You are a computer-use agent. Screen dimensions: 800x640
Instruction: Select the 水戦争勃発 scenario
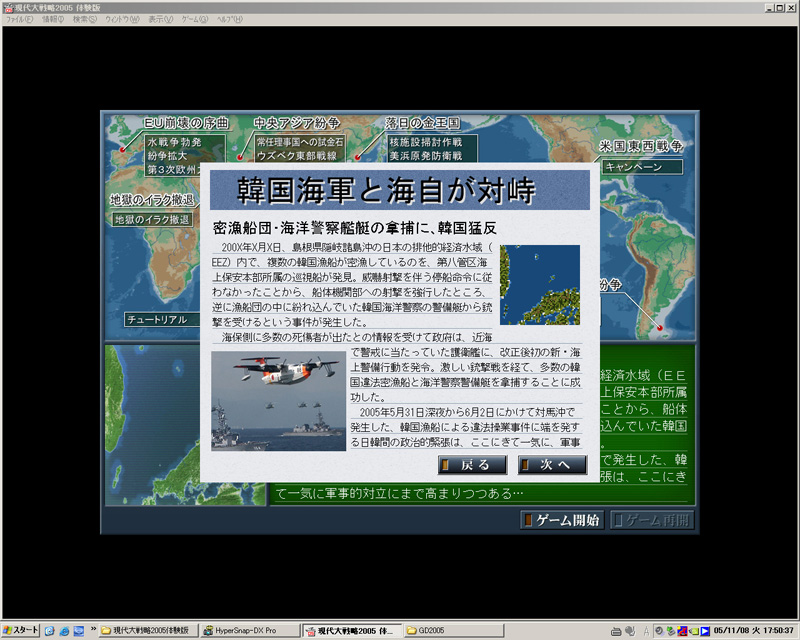pos(174,143)
